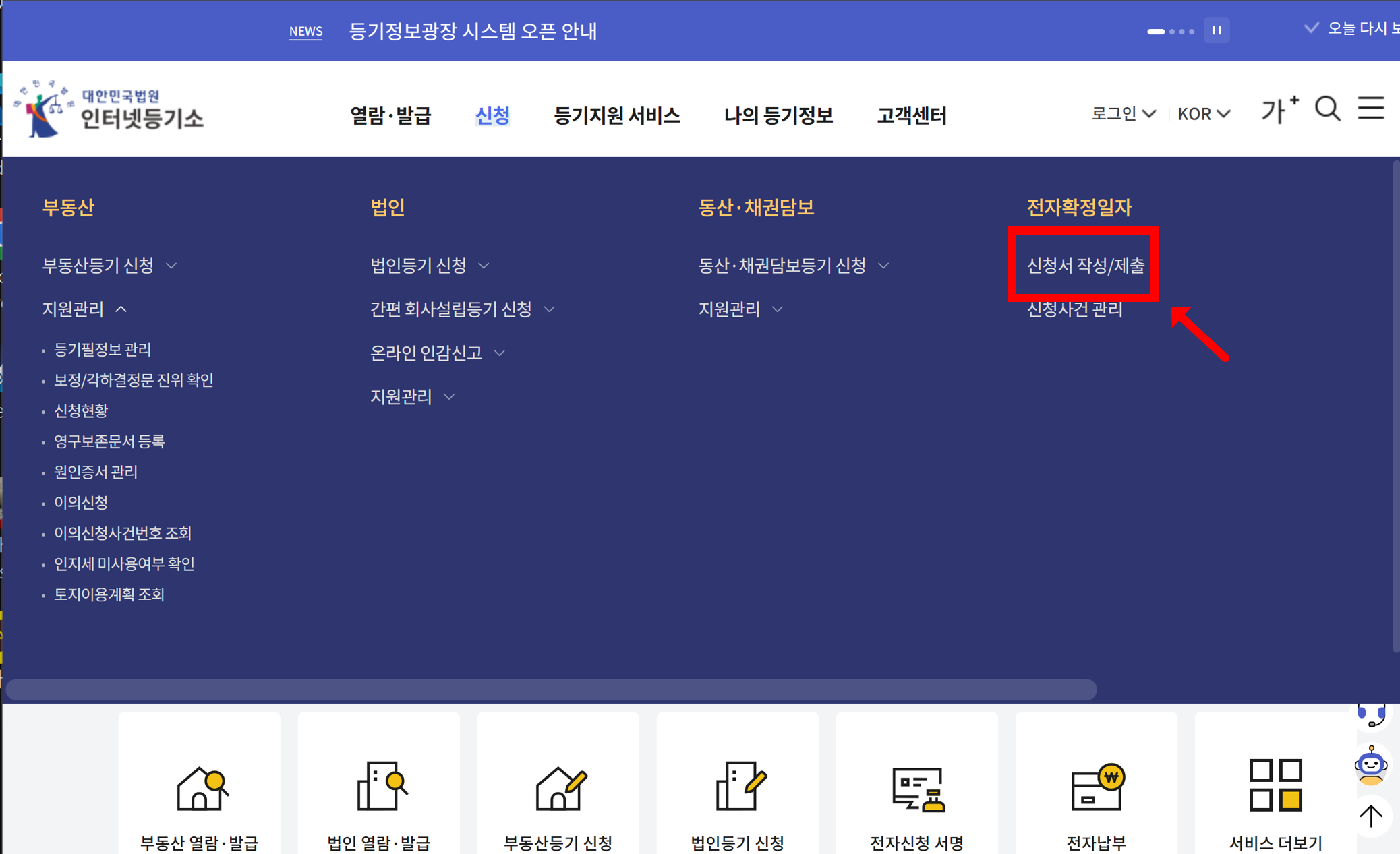The image size is (1400, 854).
Task: Open the 로그인 dropdown
Action: (1121, 113)
